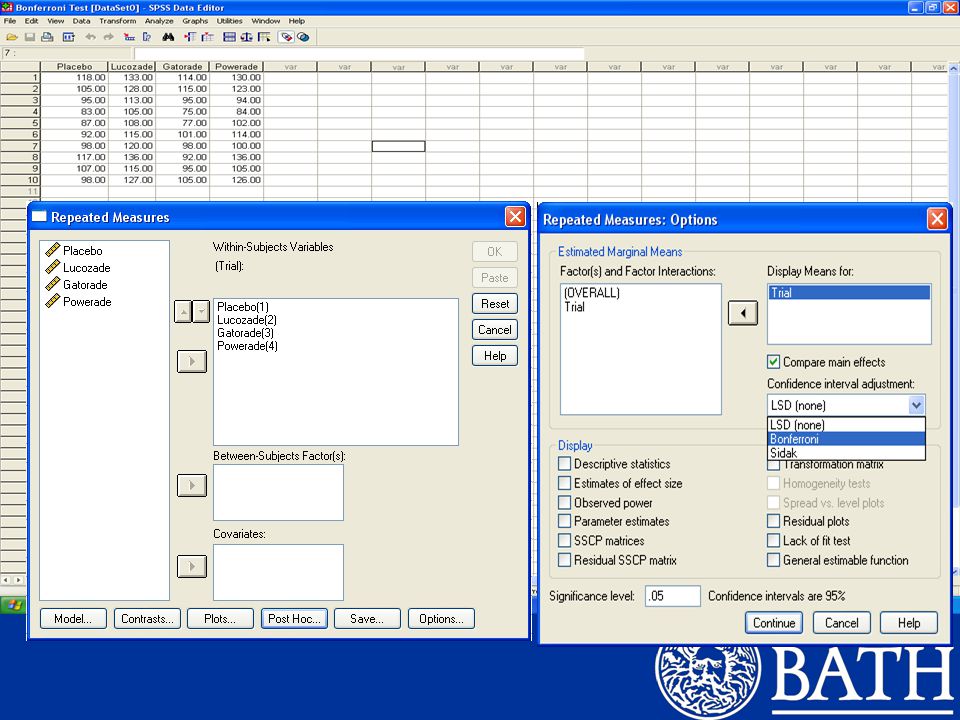Click the Open file toolbar icon
This screenshot has width=960, height=720.
pos(12,37)
